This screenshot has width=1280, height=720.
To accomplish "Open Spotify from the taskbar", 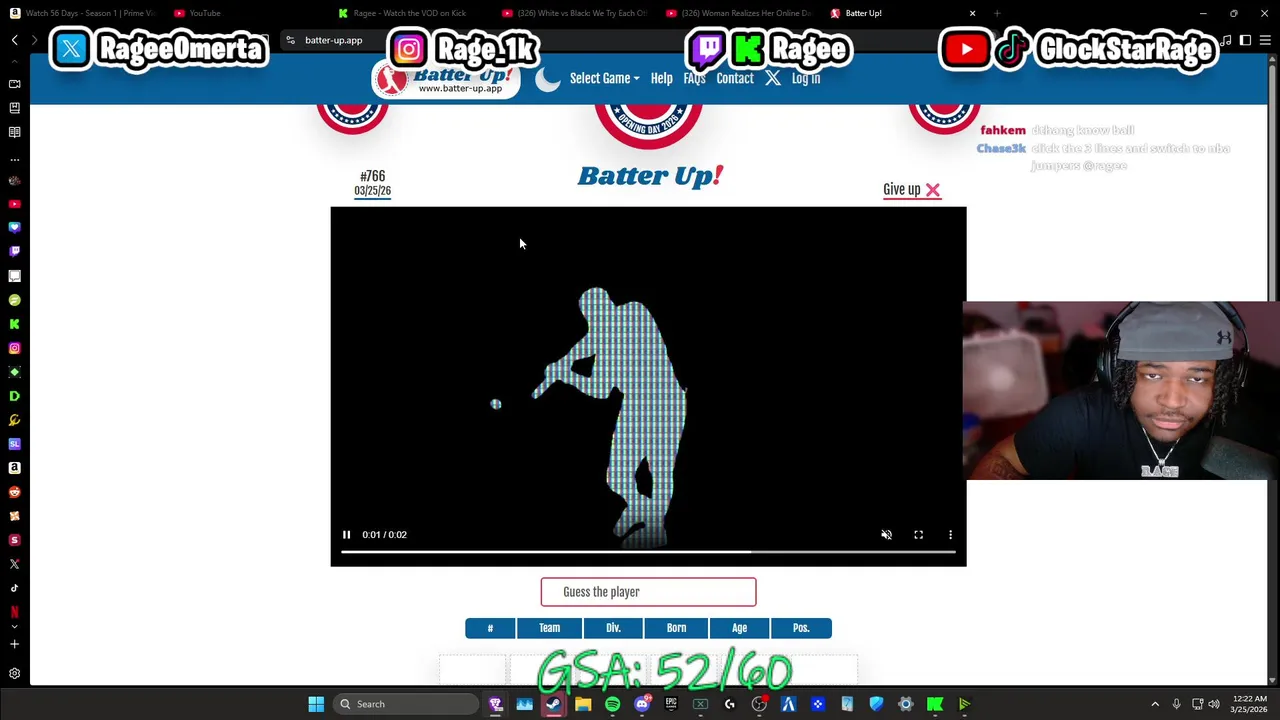I will (612, 704).
